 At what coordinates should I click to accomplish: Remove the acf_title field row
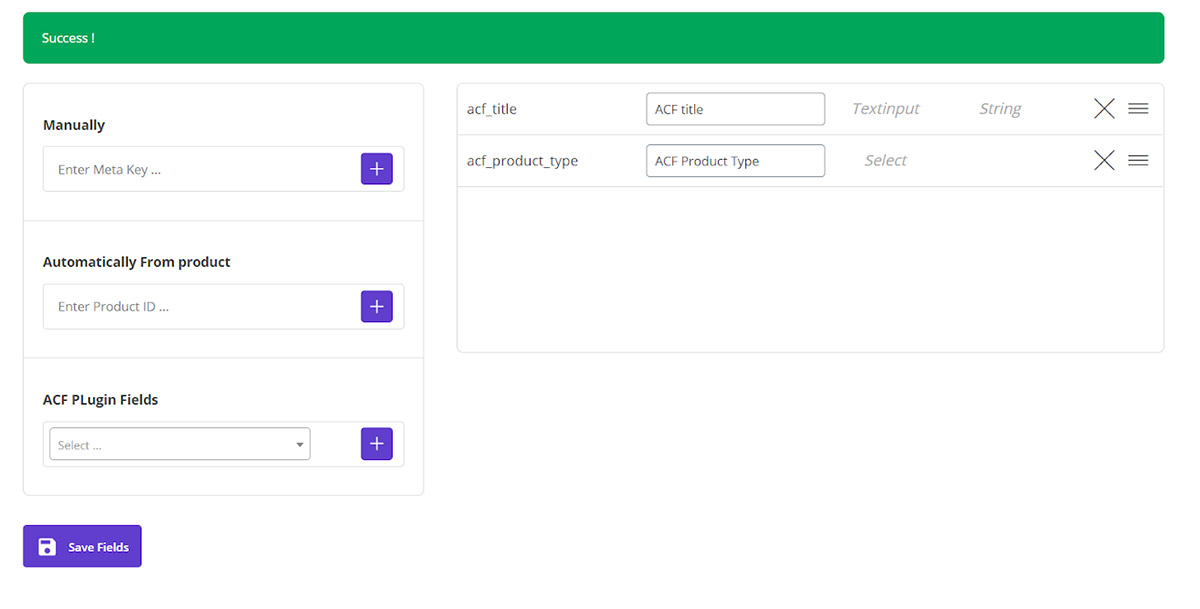point(1104,109)
